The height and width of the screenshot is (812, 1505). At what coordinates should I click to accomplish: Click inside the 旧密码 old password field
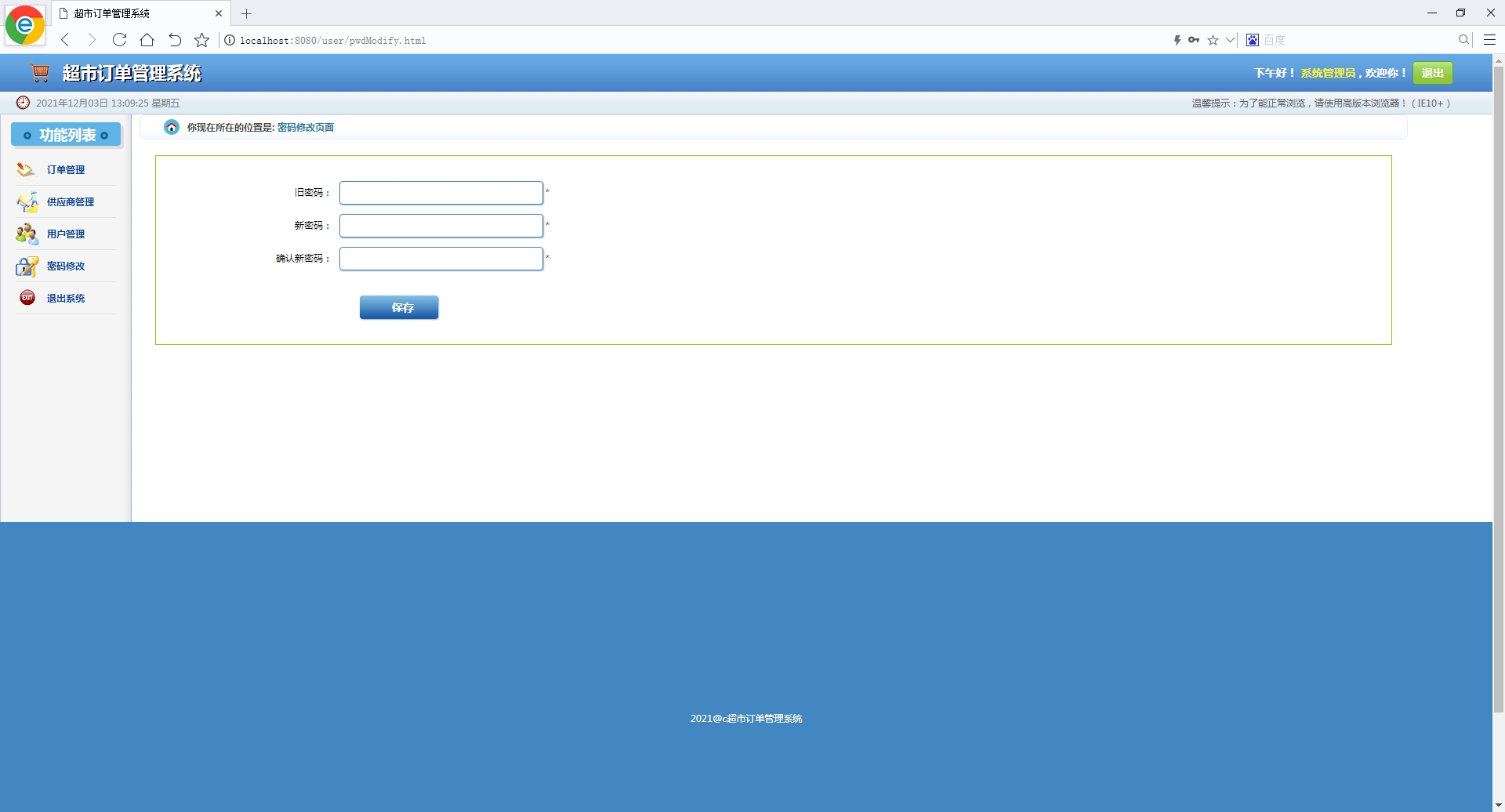click(x=441, y=192)
